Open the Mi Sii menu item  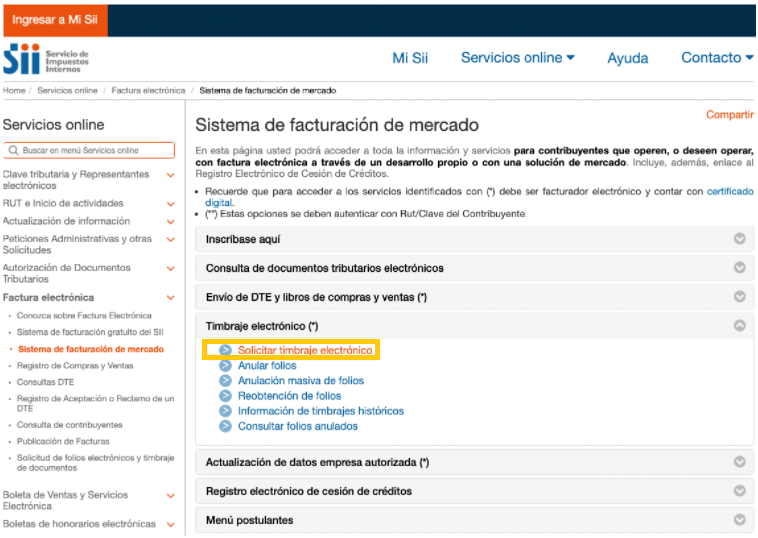pyautogui.click(x=410, y=58)
